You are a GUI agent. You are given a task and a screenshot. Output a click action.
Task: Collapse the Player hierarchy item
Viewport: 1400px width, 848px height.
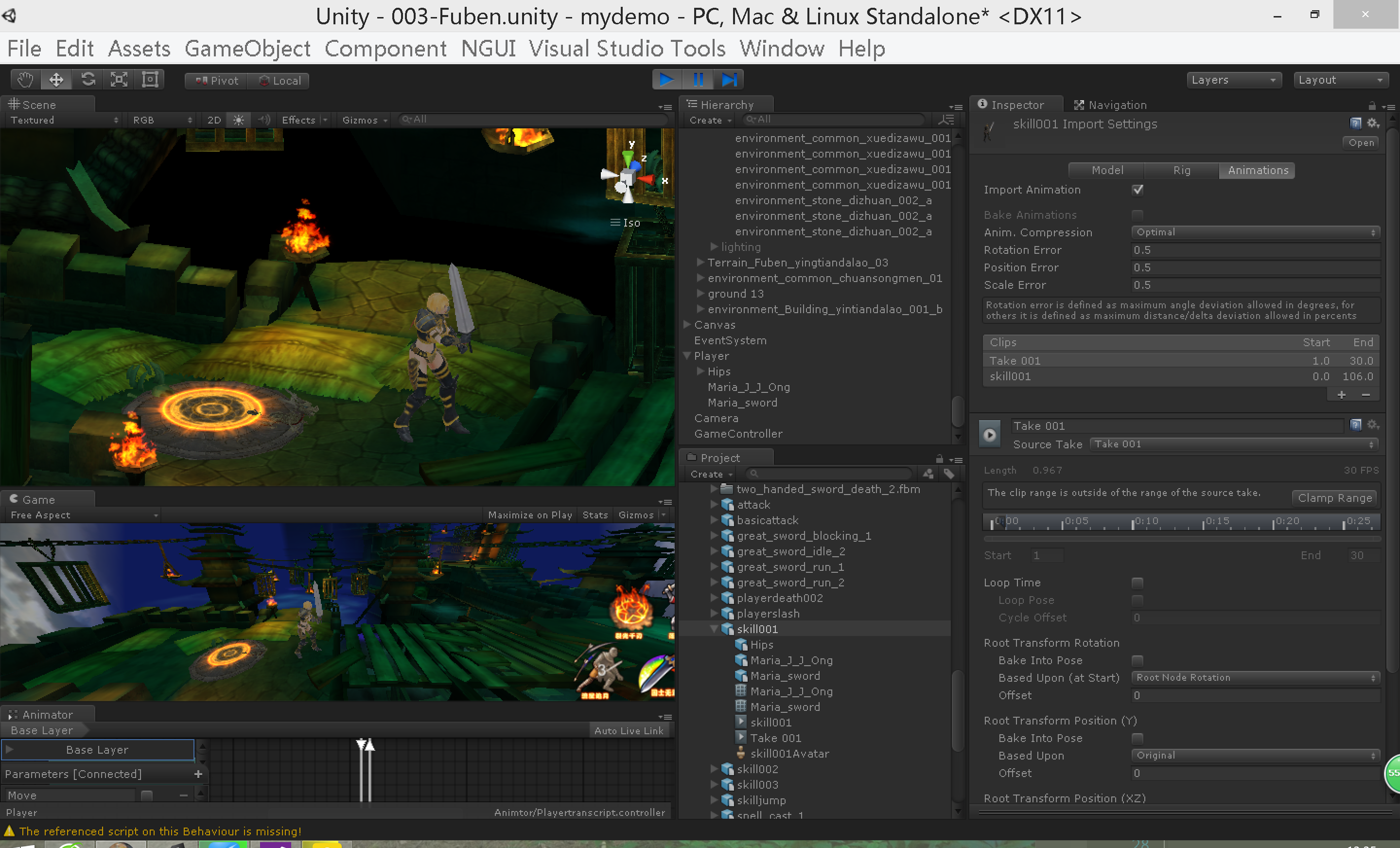(x=687, y=356)
